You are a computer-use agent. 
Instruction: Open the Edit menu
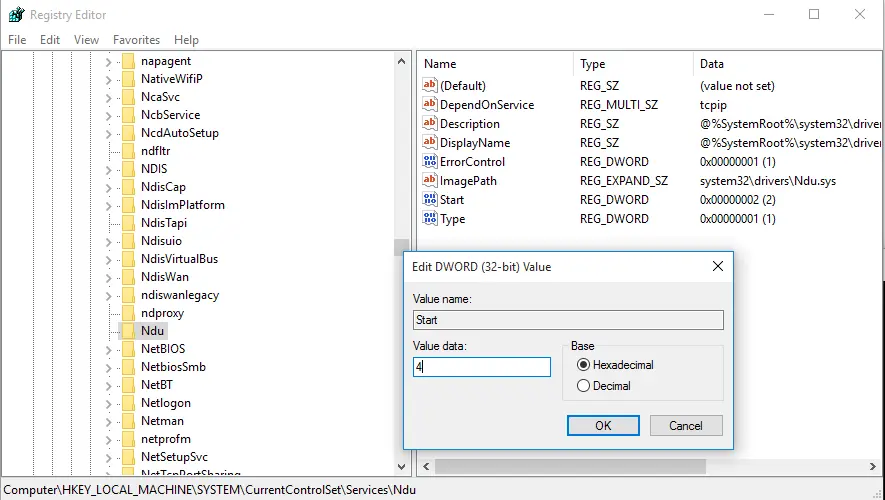pyautogui.click(x=50, y=40)
